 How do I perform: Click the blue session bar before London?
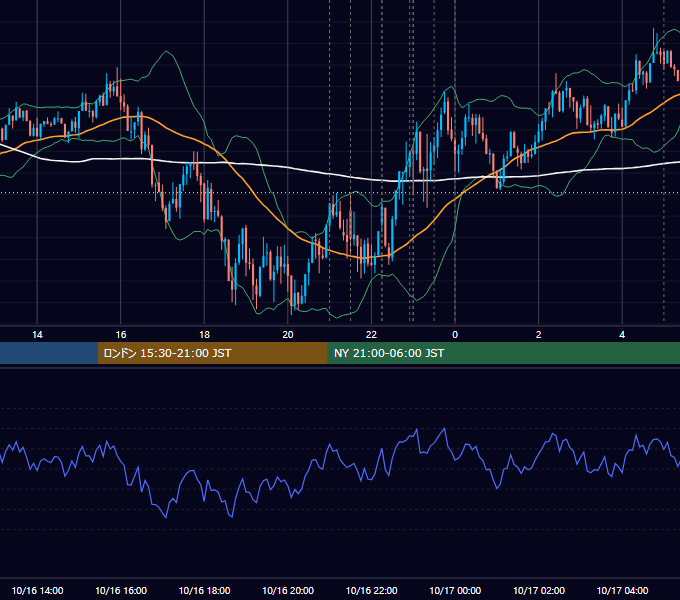pos(49,353)
